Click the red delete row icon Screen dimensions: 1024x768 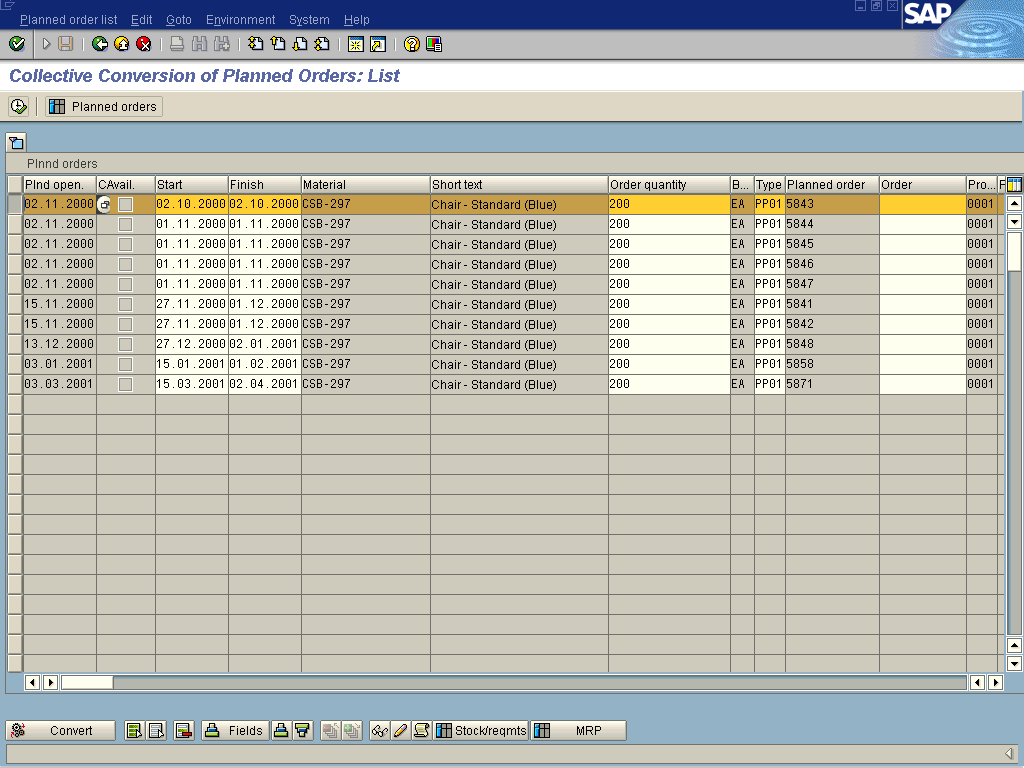184,730
